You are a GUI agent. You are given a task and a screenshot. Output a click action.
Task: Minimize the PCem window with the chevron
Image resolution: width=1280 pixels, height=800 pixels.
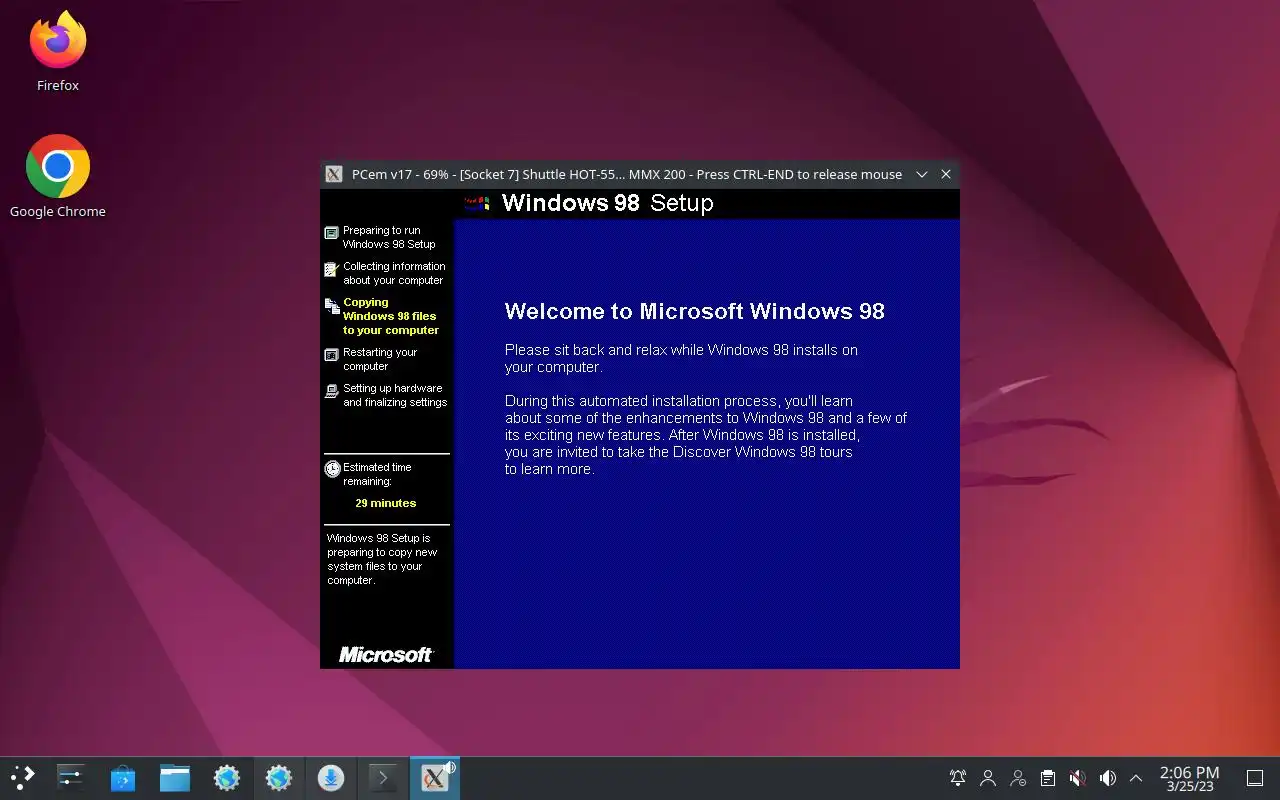[922, 174]
